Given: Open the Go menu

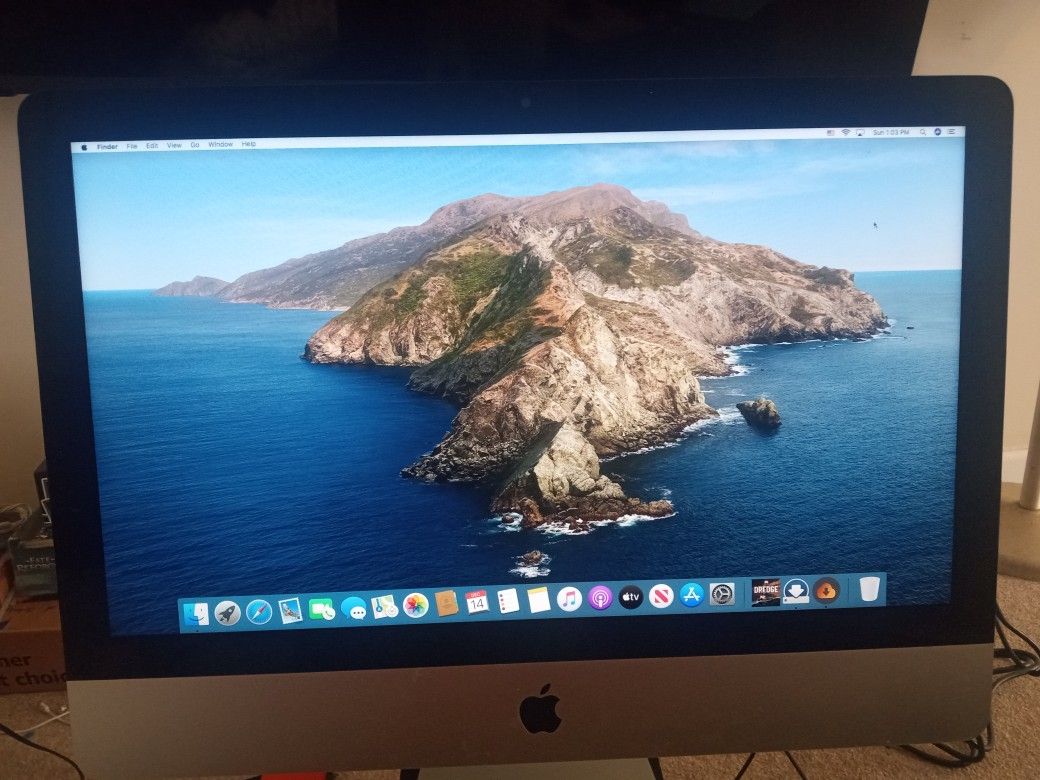Looking at the screenshot, I should click(196, 145).
